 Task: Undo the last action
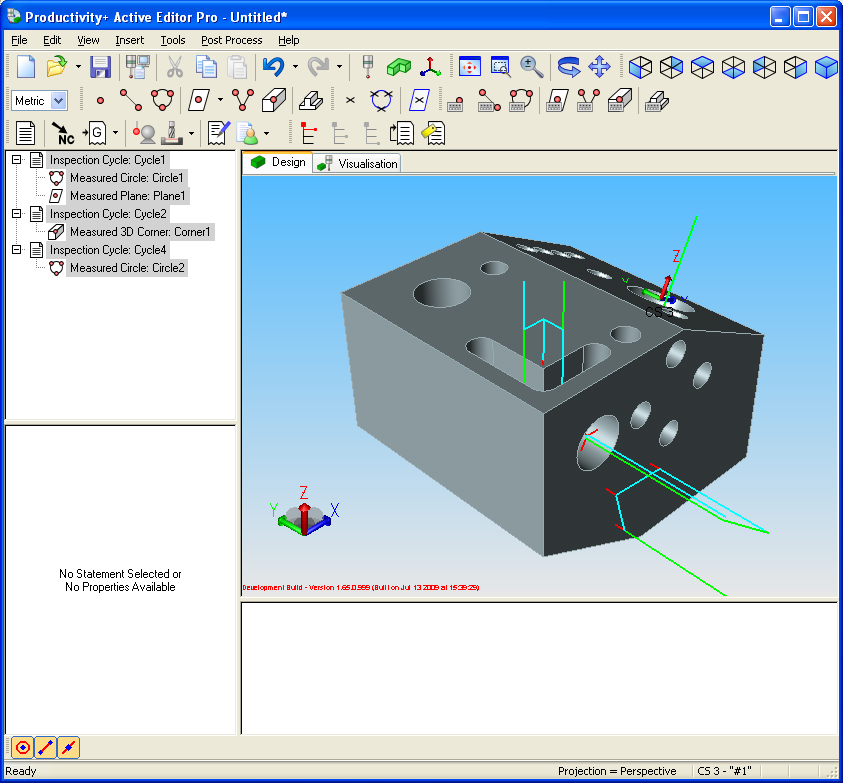click(x=273, y=66)
